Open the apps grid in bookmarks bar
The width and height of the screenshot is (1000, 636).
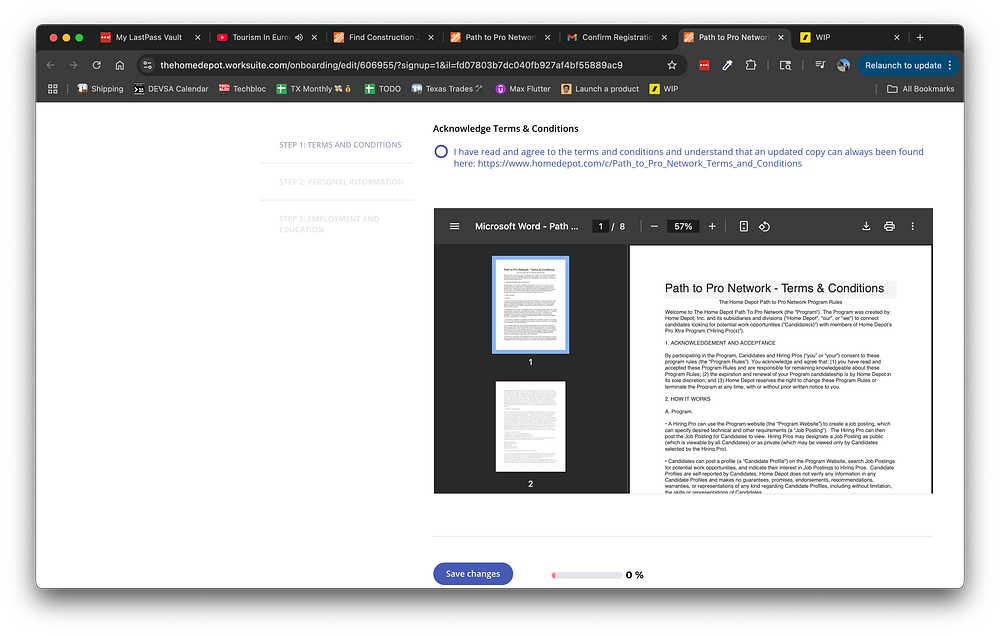coord(53,89)
